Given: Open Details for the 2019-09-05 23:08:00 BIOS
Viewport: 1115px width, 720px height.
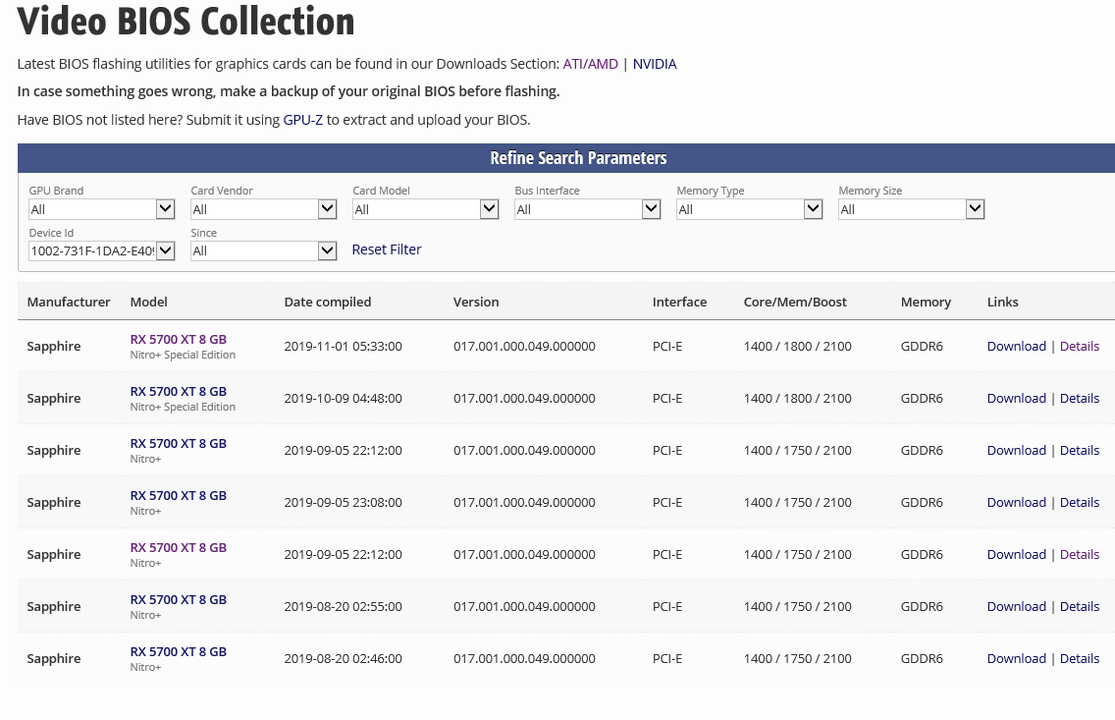Looking at the screenshot, I should pos(1079,503).
